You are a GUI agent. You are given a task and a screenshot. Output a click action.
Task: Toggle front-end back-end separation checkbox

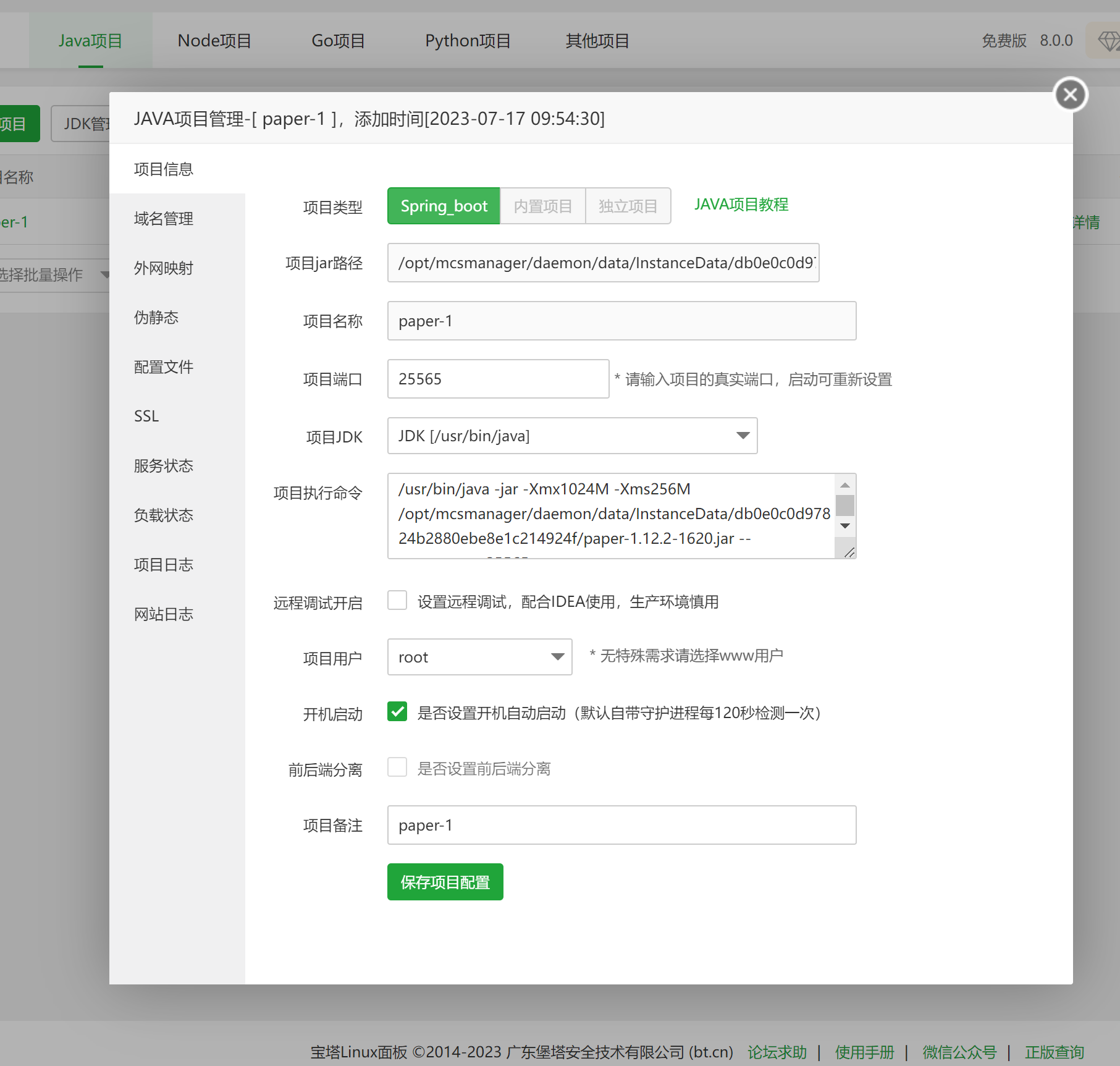[x=397, y=767]
